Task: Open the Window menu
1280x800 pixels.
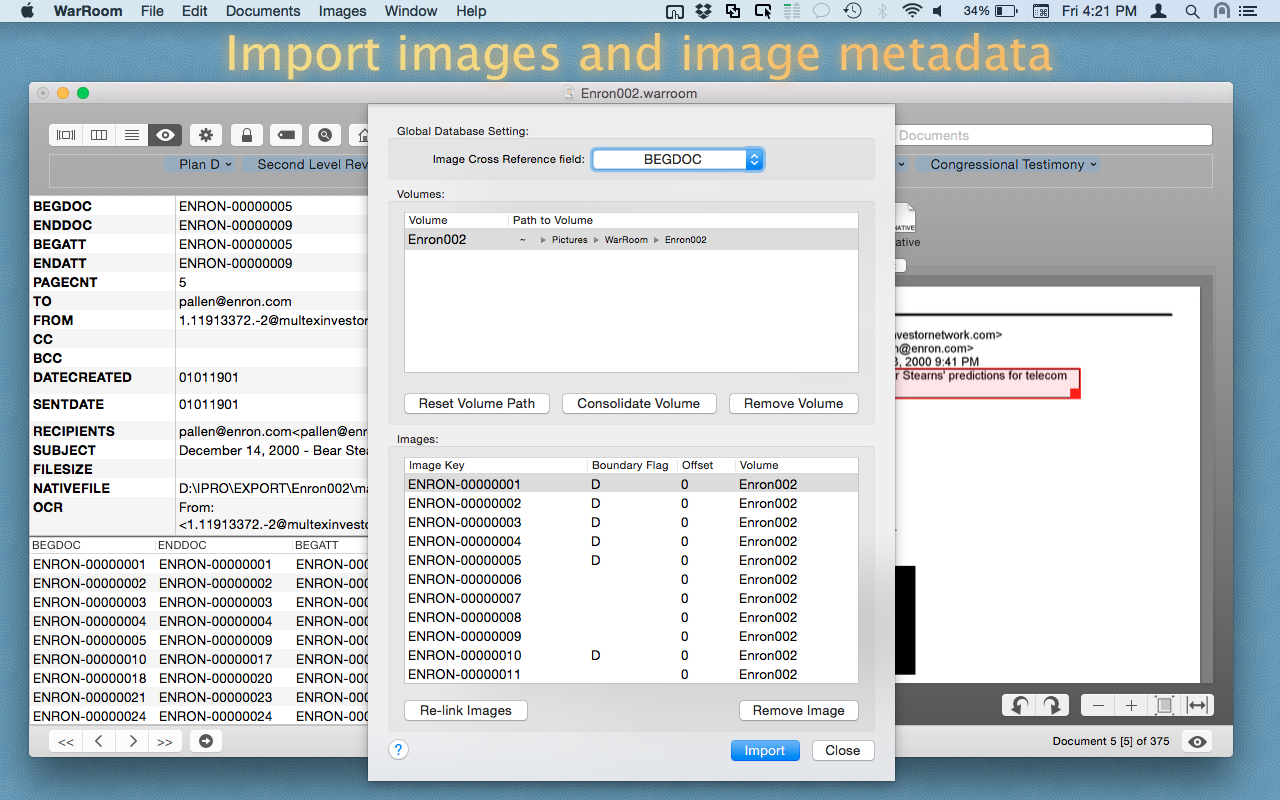Action: tap(411, 11)
